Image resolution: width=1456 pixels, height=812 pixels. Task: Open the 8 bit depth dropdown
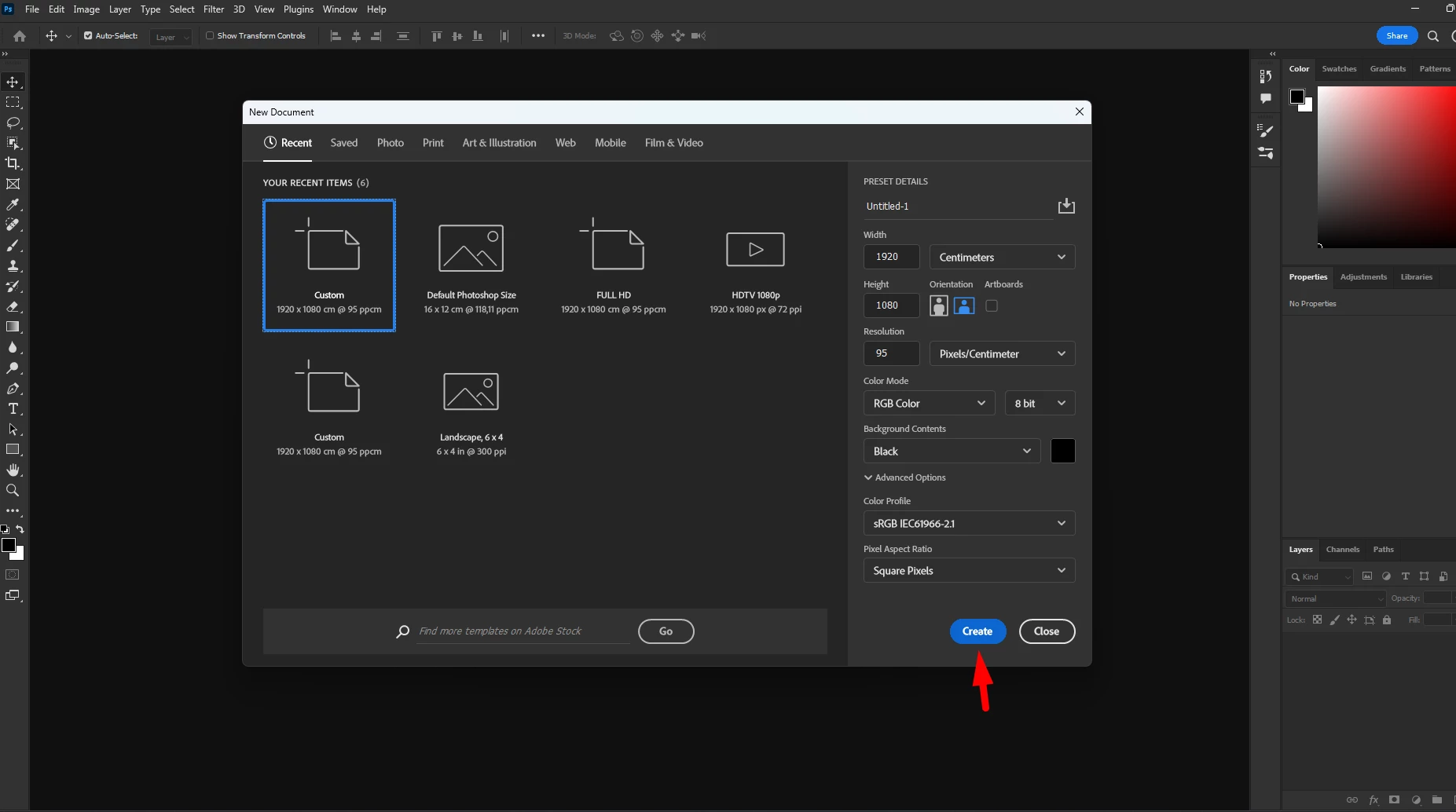click(1040, 404)
